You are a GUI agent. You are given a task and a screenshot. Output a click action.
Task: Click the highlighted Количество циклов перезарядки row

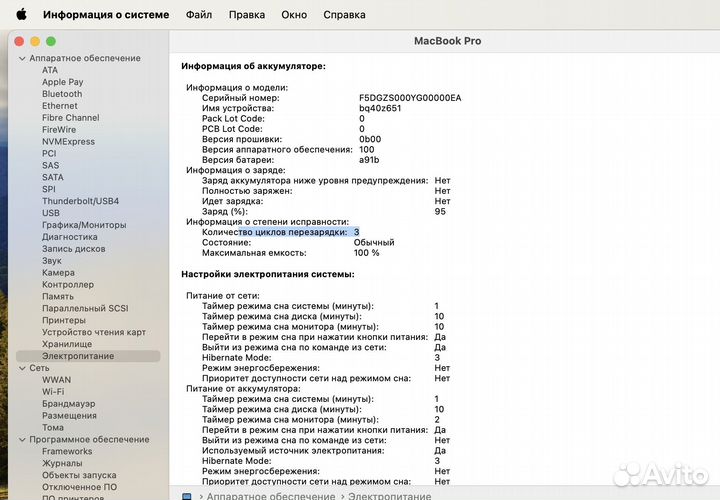coord(281,233)
